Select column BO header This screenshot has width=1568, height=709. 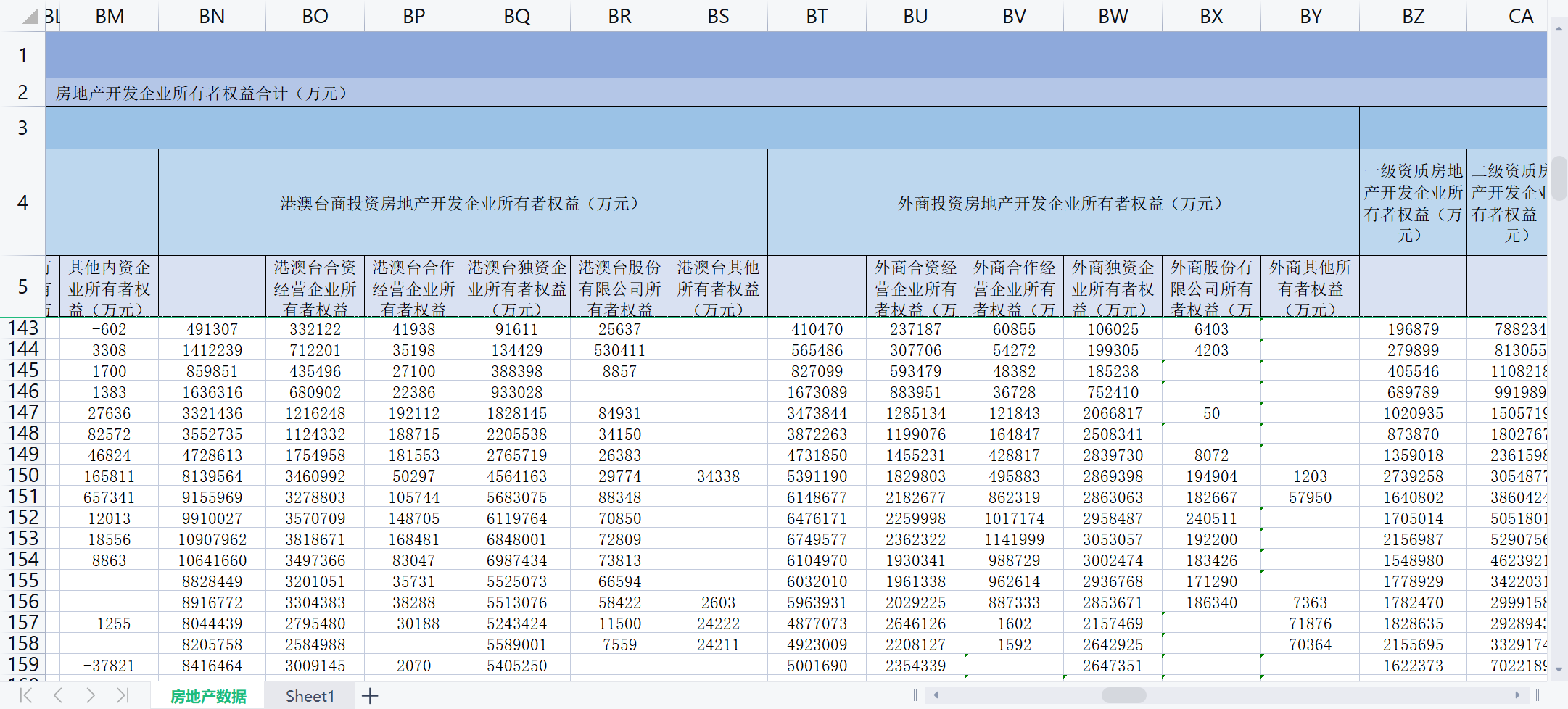(x=315, y=16)
